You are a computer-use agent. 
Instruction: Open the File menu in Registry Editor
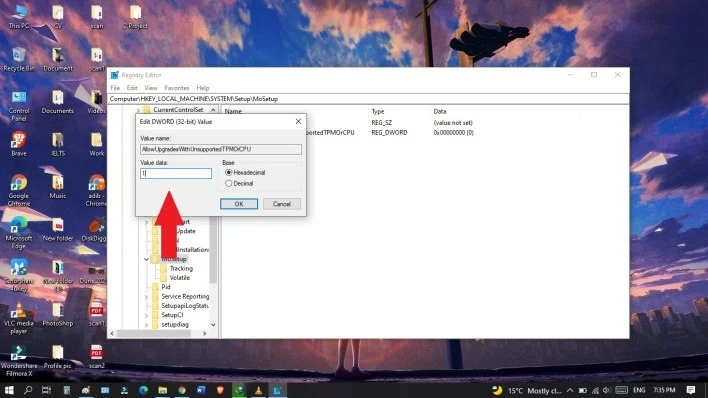point(115,88)
